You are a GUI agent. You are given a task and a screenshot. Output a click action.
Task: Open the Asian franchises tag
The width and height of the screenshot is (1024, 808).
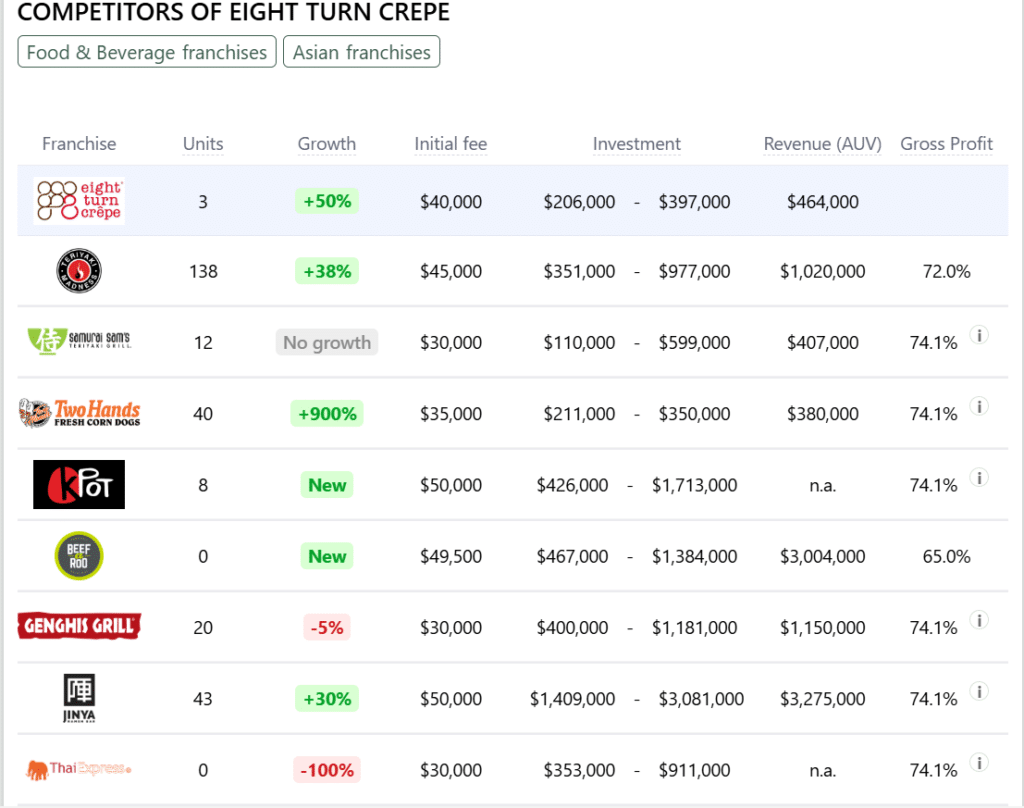point(362,52)
